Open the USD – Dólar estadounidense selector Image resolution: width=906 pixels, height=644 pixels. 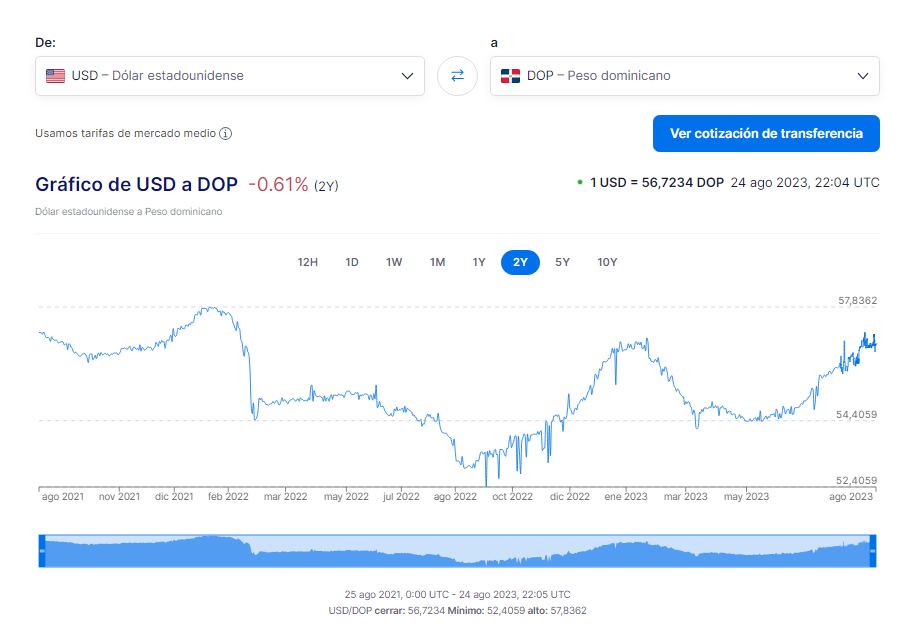(x=230, y=76)
